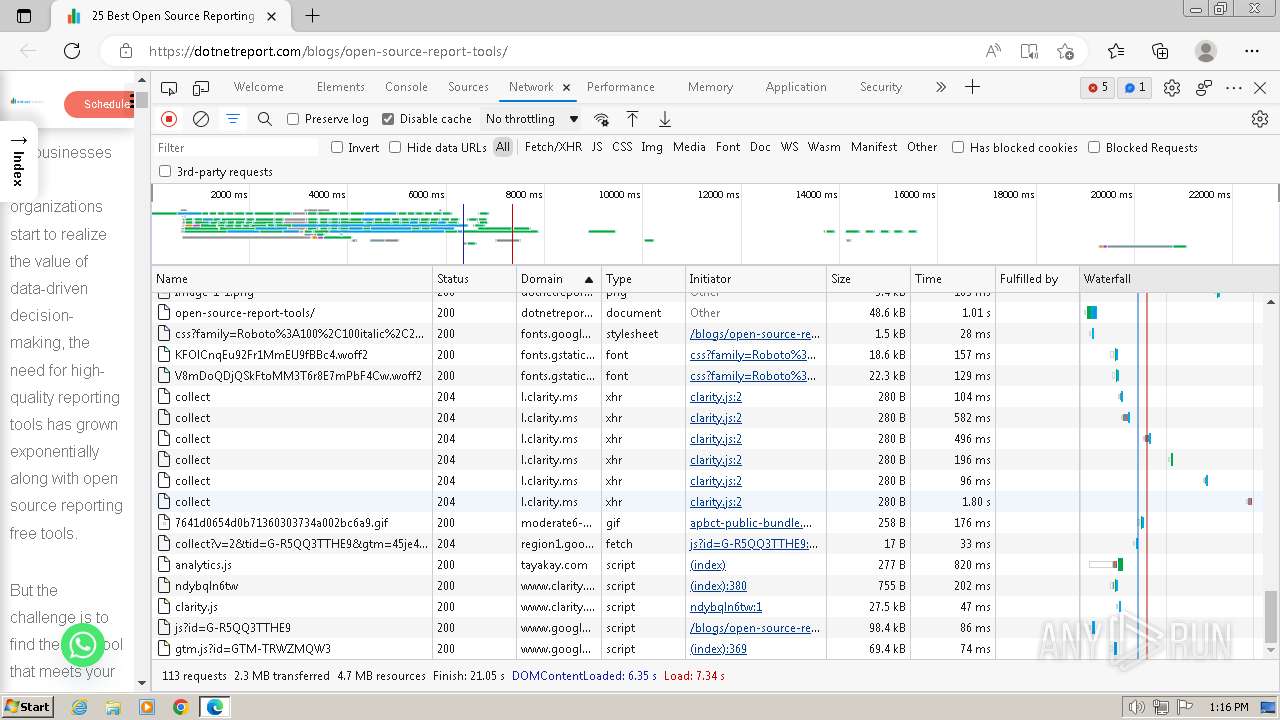Click the taskbar volume icon
Viewport: 1280px width, 720px height.
tap(1135, 707)
